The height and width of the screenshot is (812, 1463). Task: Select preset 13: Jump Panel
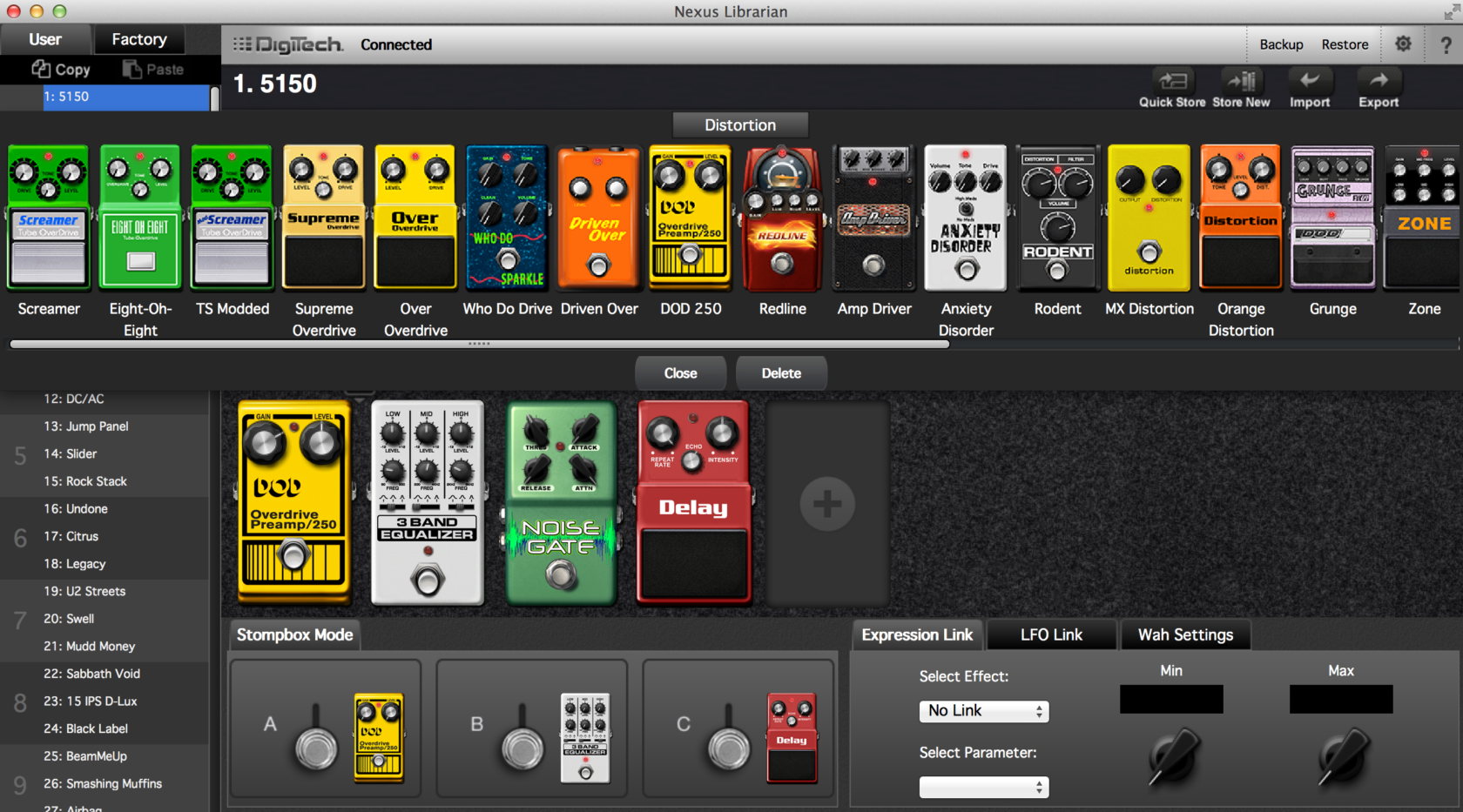coord(104,426)
